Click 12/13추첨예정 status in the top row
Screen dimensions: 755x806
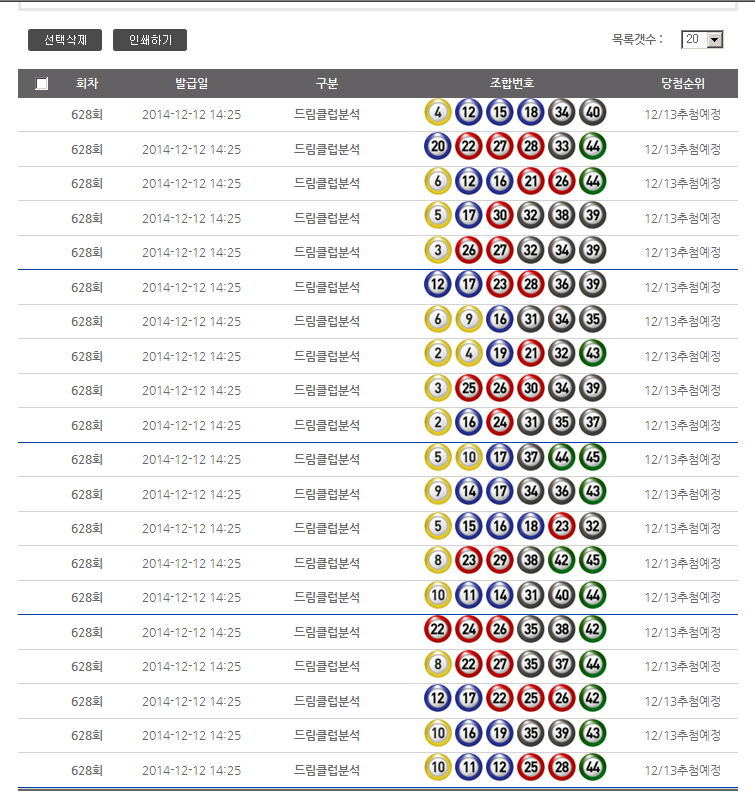[682, 115]
